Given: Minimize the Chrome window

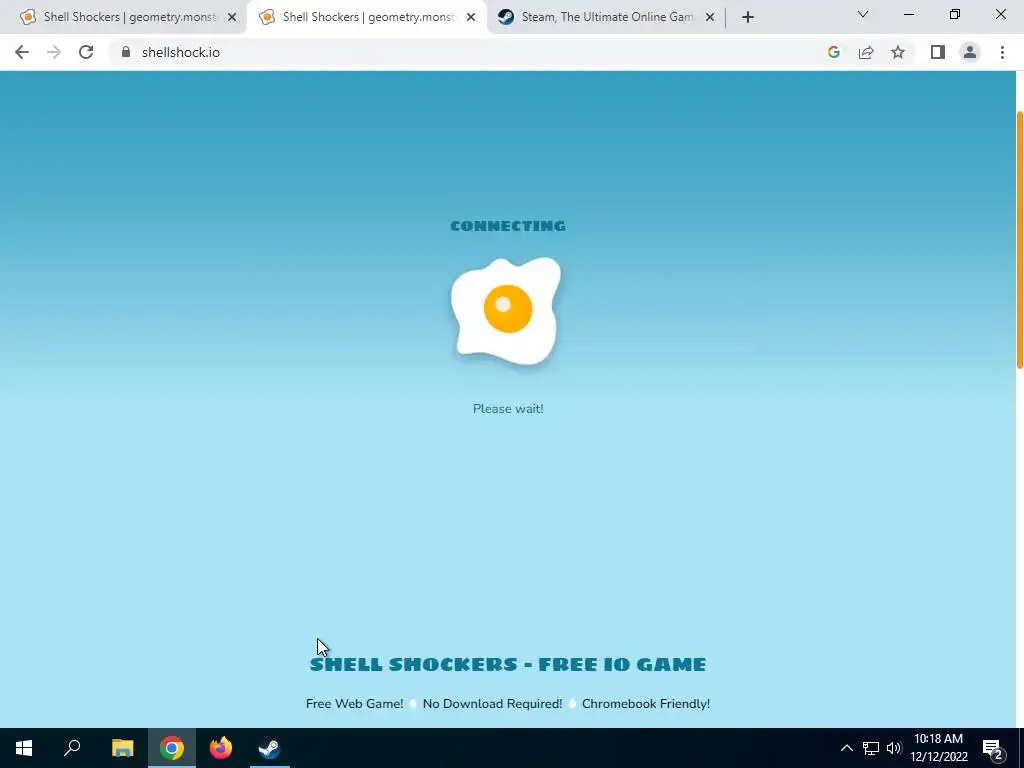Looking at the screenshot, I should tap(908, 14).
